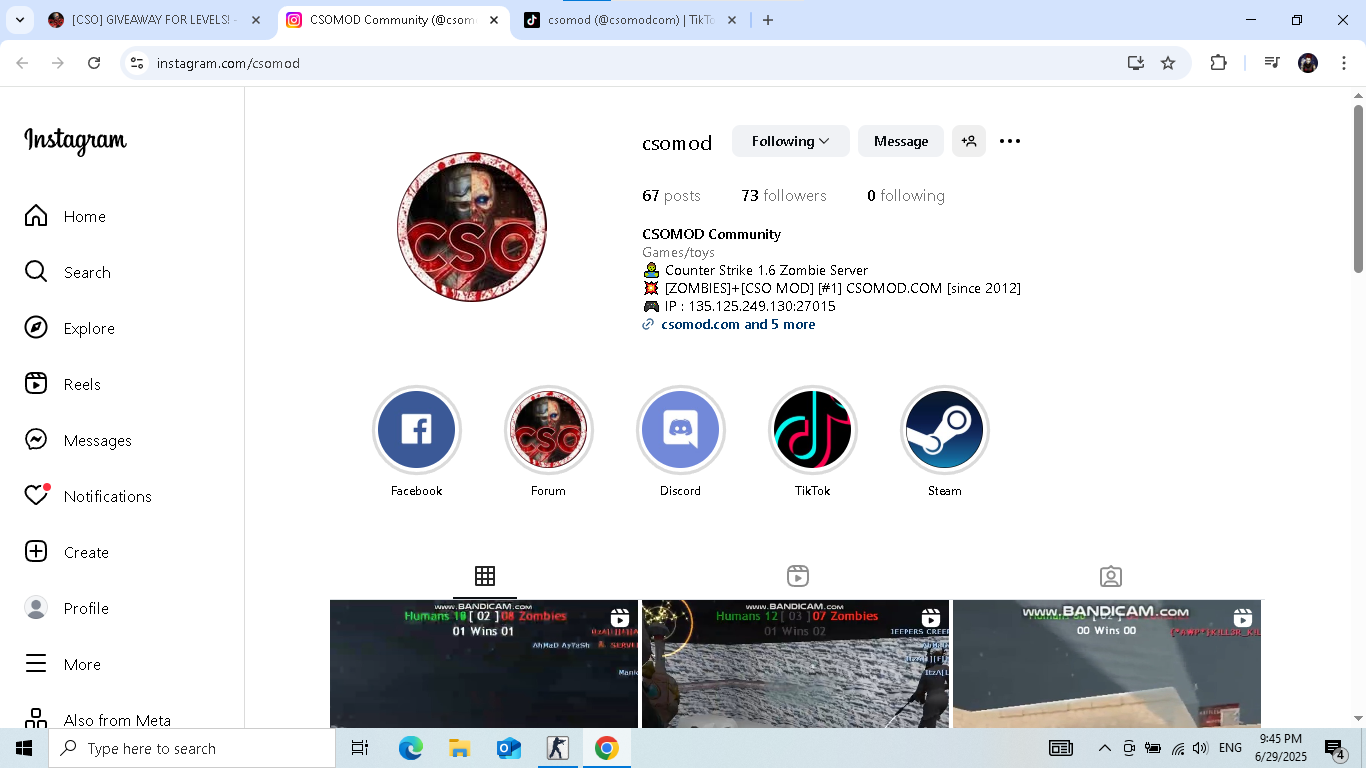The height and width of the screenshot is (768, 1366).
Task: Expand the Following dropdown button
Action: [790, 141]
